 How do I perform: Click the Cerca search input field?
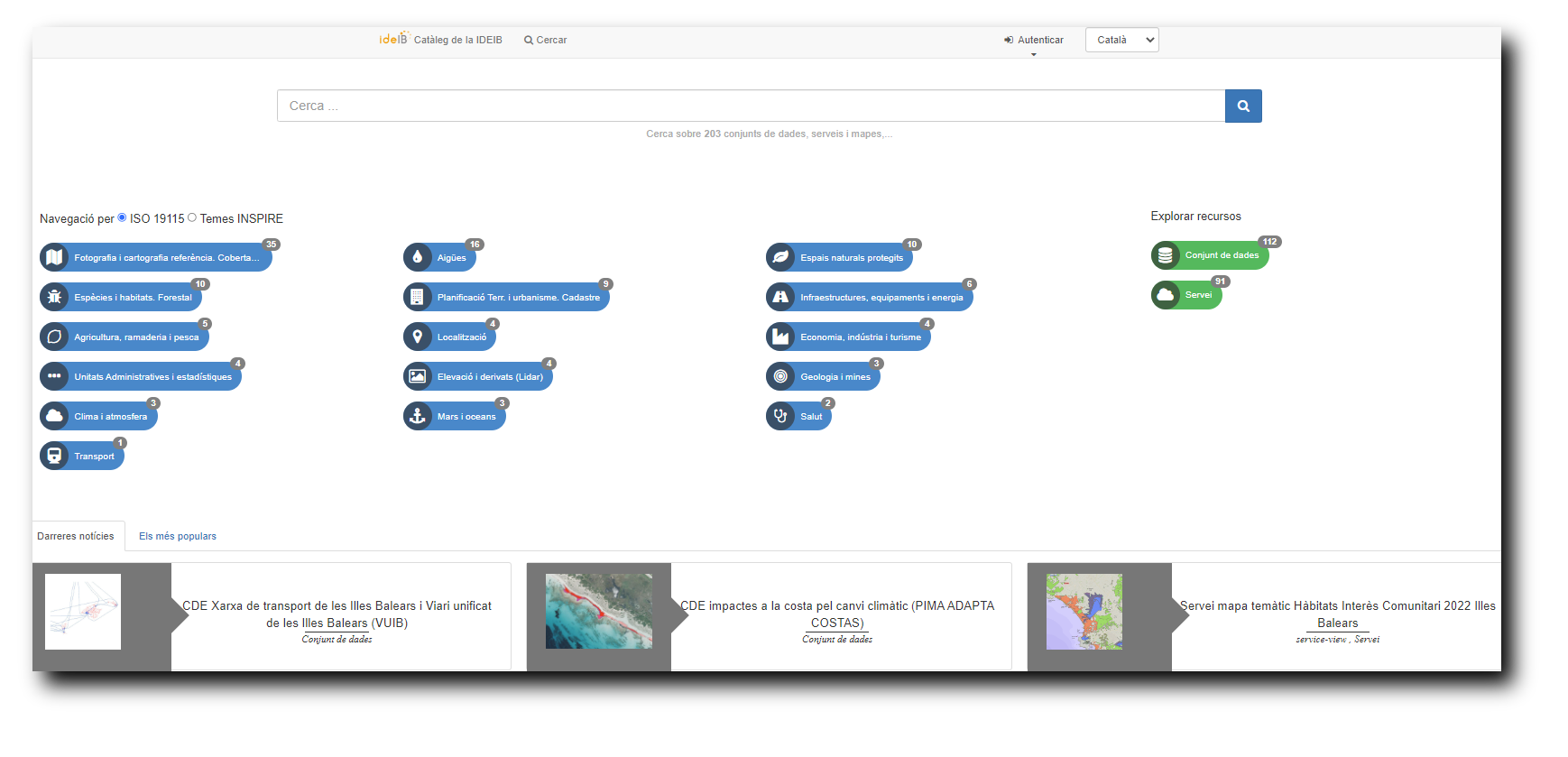coord(750,106)
